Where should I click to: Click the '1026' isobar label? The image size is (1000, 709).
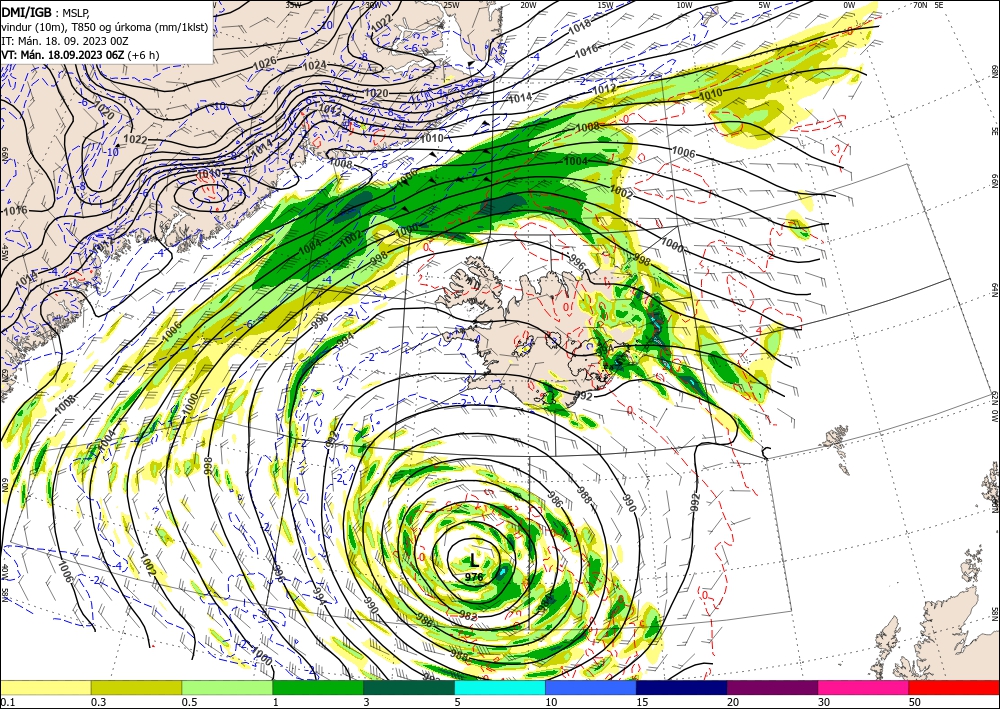[265, 62]
